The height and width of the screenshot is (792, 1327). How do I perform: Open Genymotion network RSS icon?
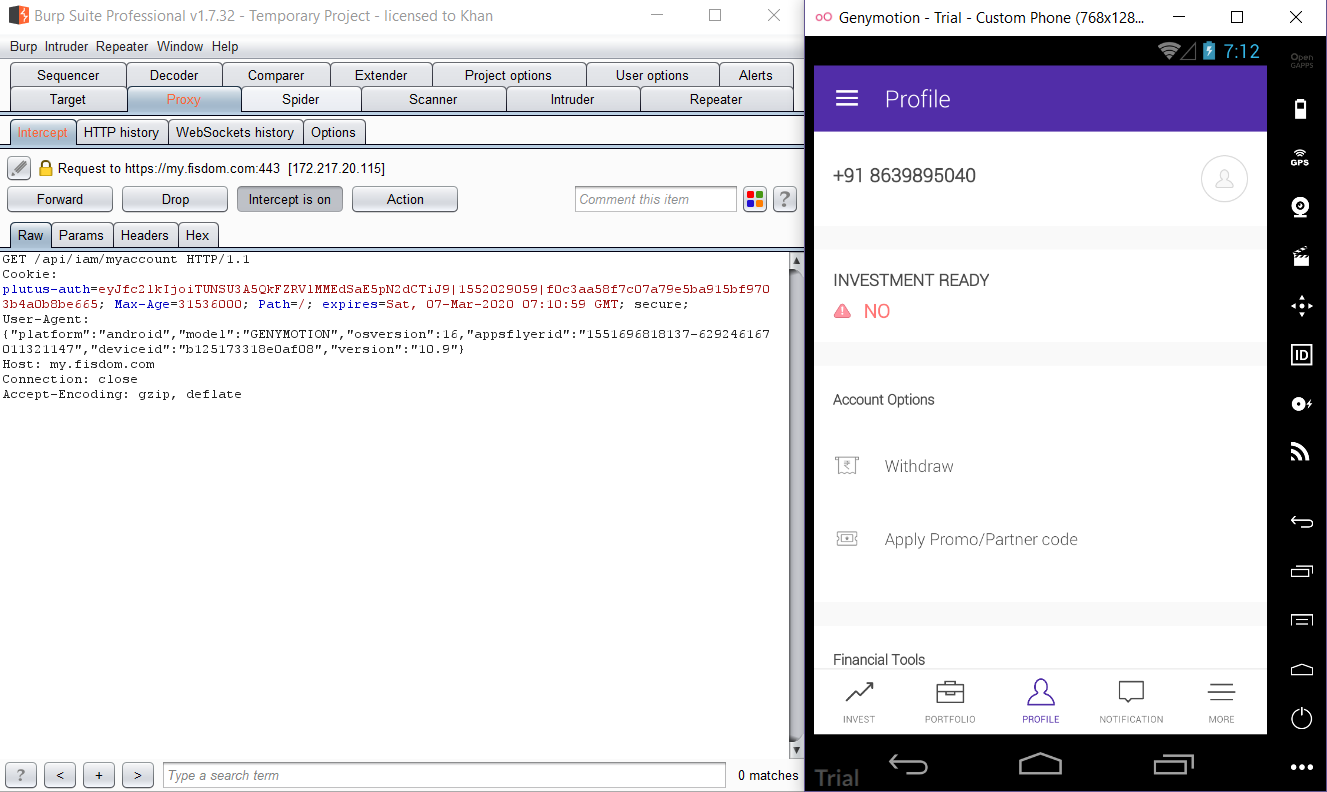pyautogui.click(x=1301, y=453)
